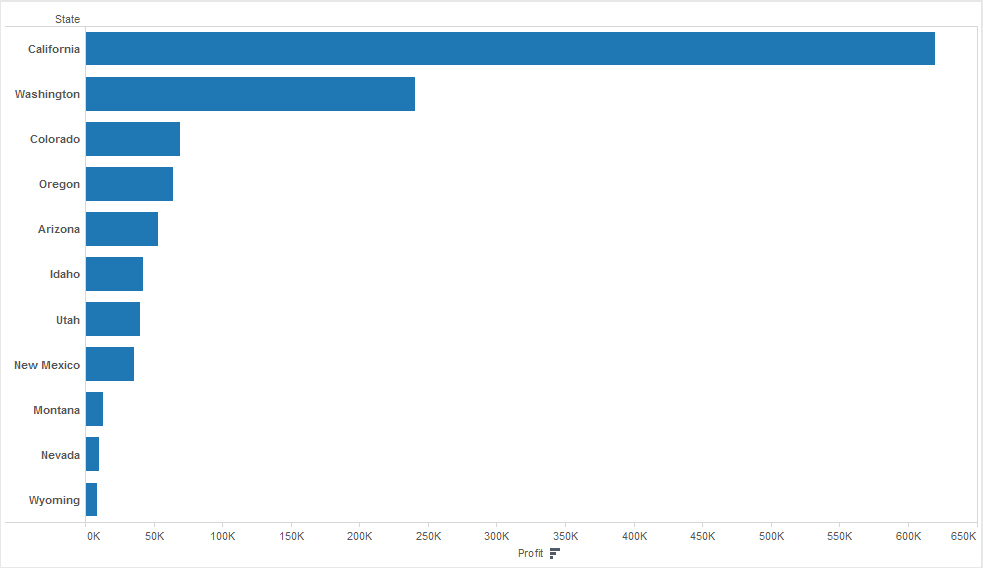Image resolution: width=983 pixels, height=568 pixels.
Task: Click the New Mexico state label
Action: [x=47, y=365]
